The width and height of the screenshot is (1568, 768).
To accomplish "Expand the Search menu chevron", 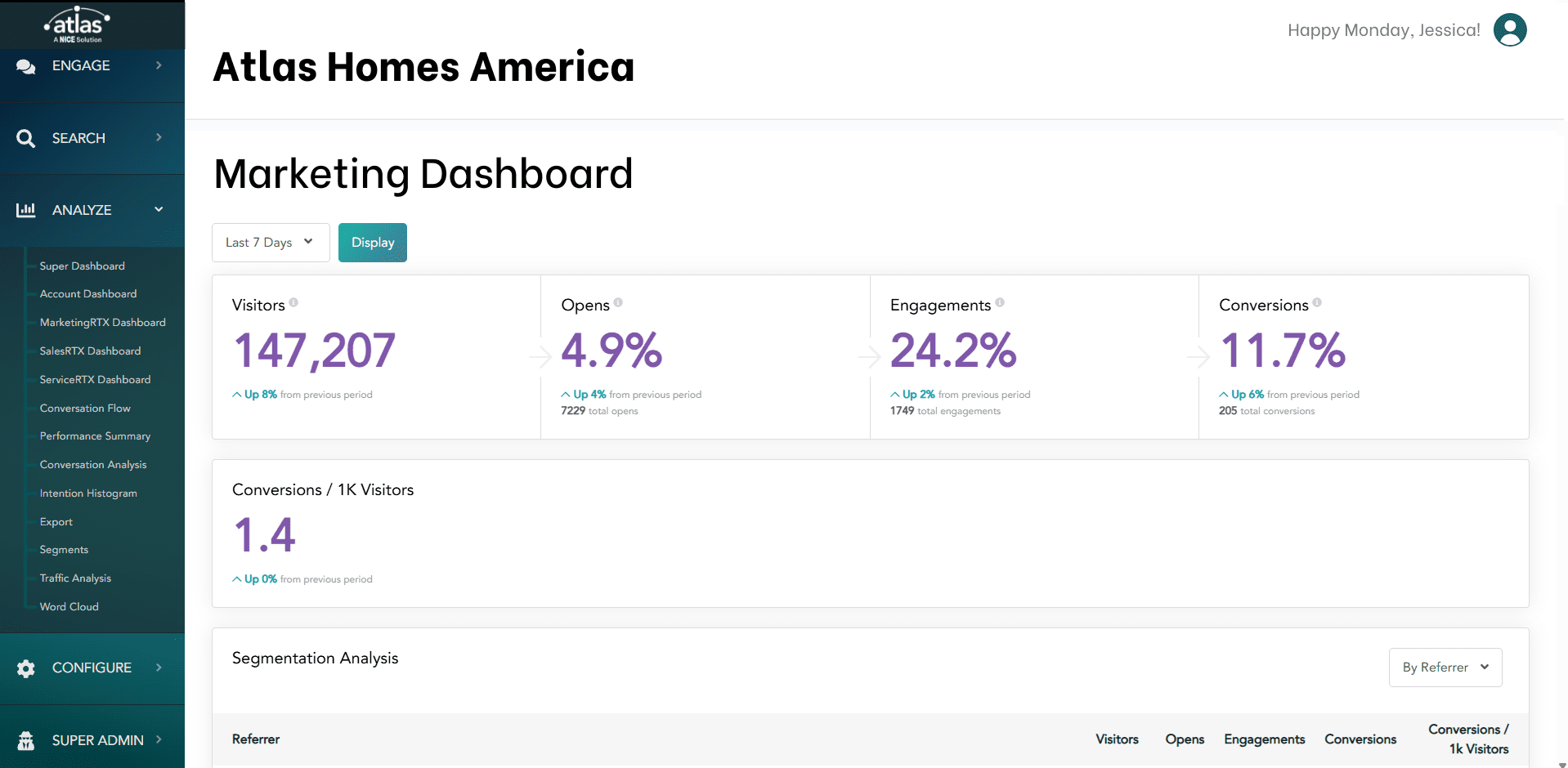I will tap(159, 137).
